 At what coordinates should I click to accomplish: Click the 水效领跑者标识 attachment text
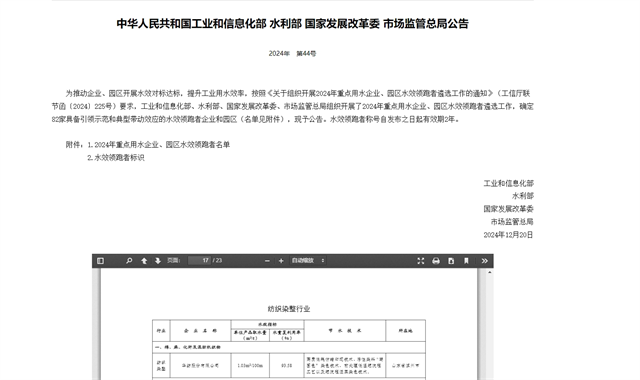[x=119, y=158]
